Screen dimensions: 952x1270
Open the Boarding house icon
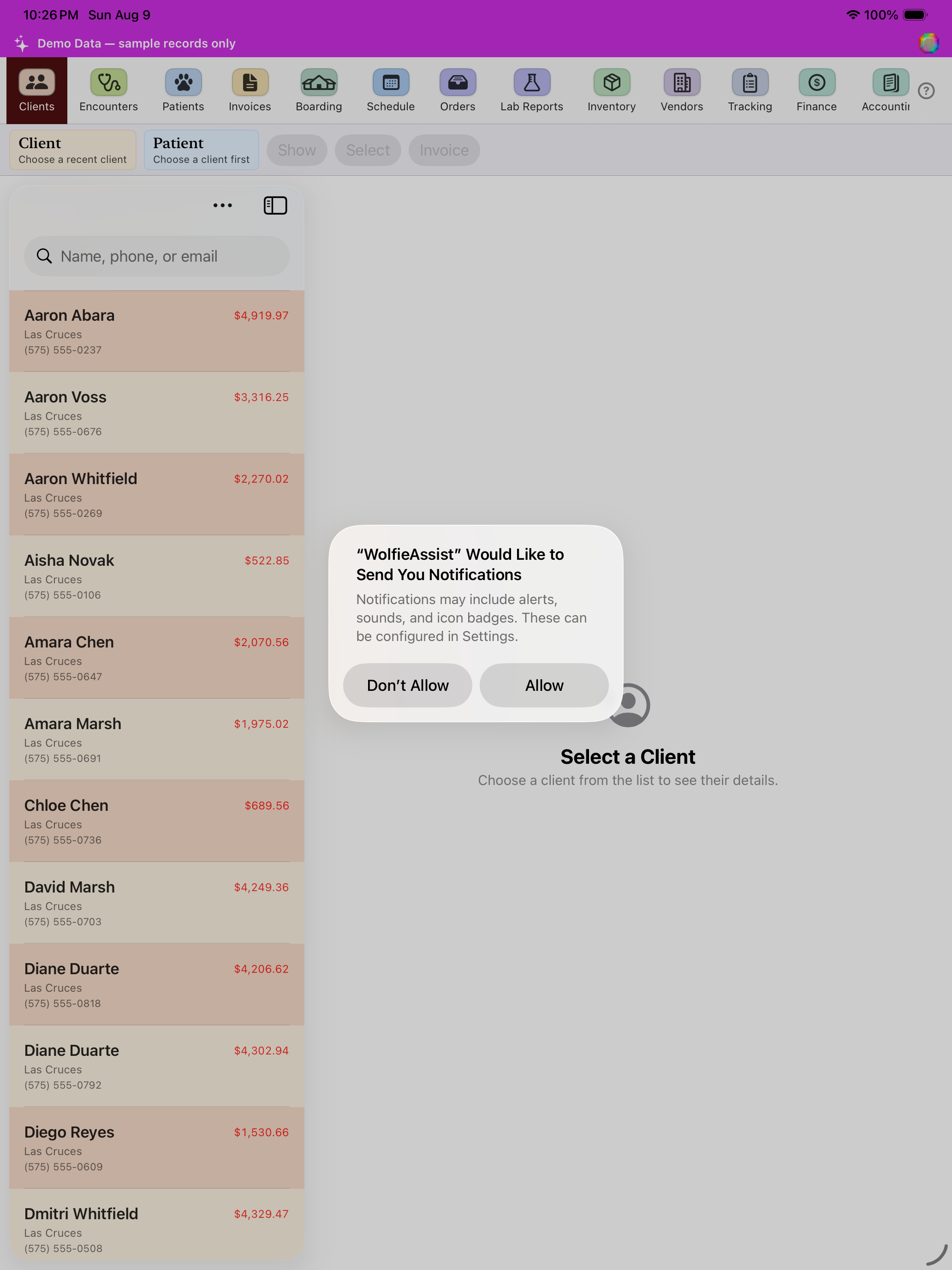[319, 83]
